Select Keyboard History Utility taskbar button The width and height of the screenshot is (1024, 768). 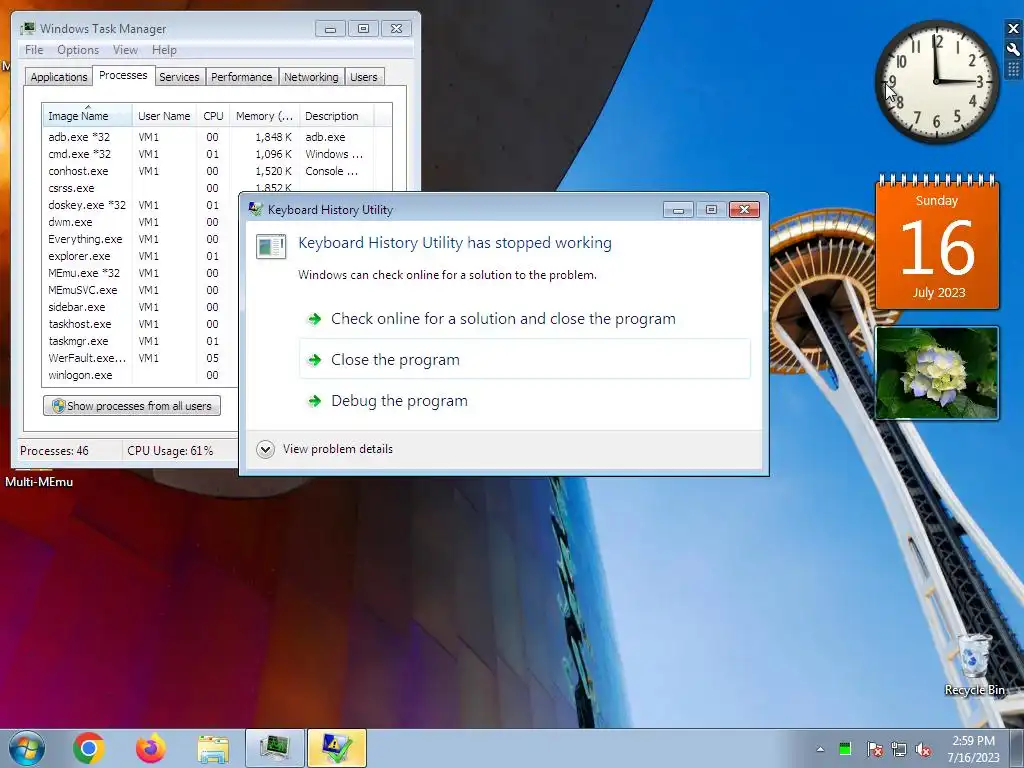coord(336,748)
